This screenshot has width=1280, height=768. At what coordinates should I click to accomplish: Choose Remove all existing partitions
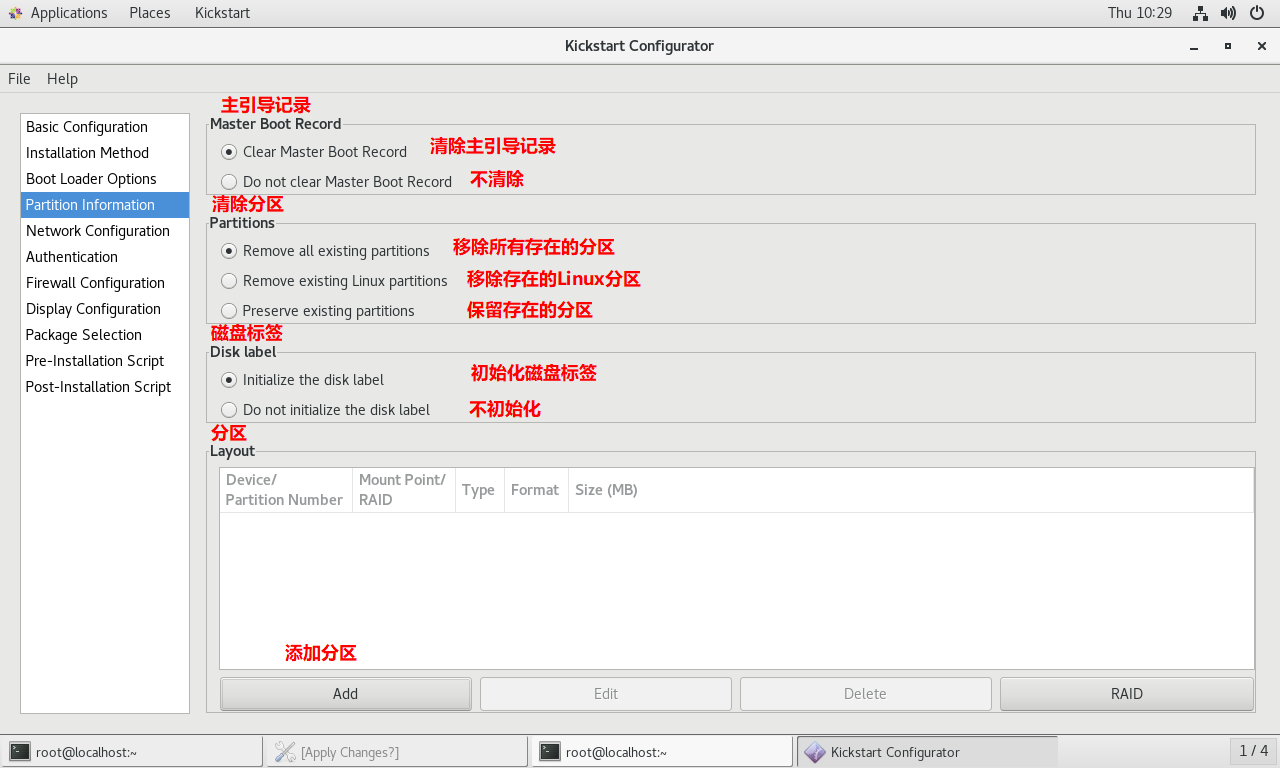pos(325,251)
